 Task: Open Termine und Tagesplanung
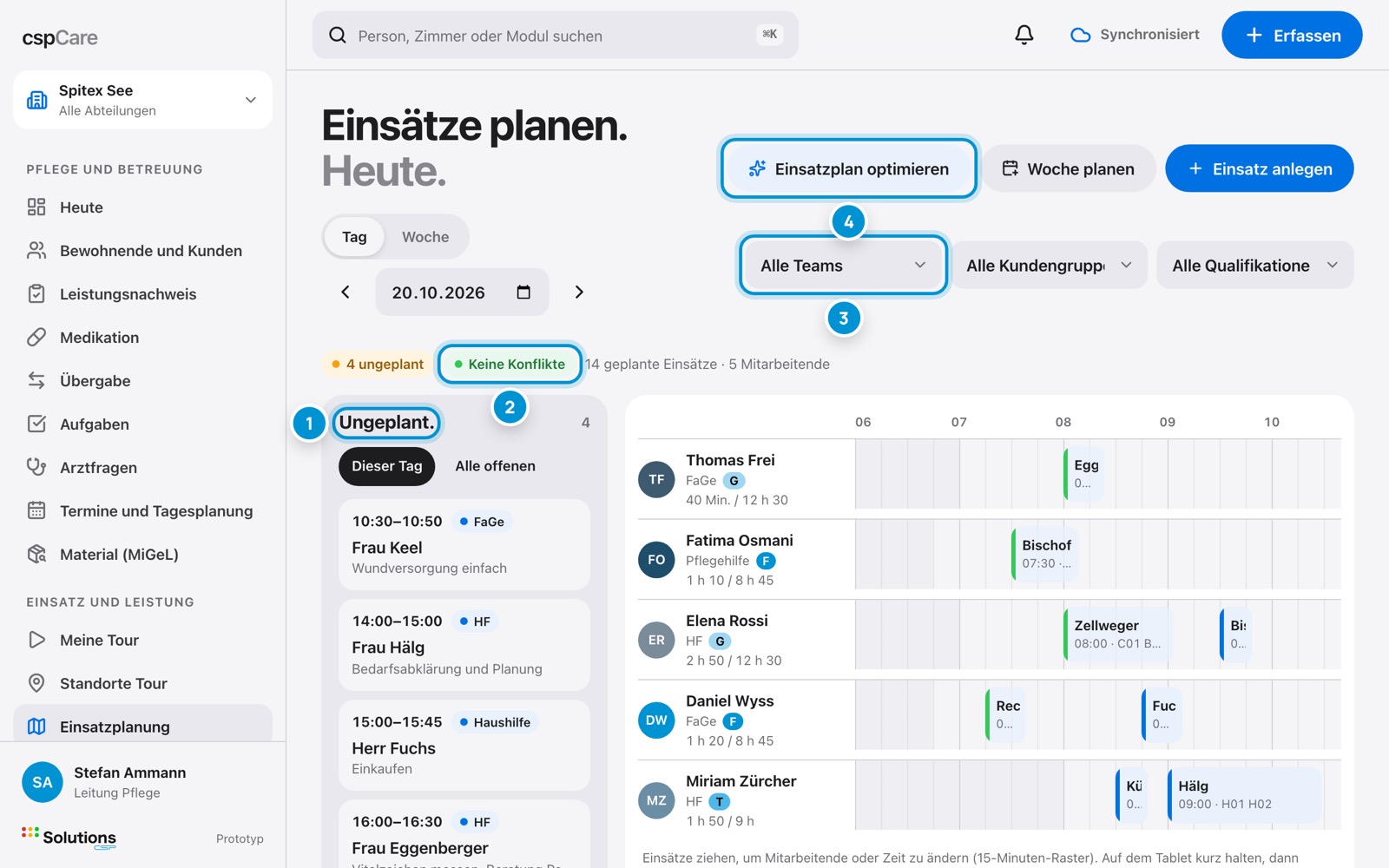tap(143, 511)
